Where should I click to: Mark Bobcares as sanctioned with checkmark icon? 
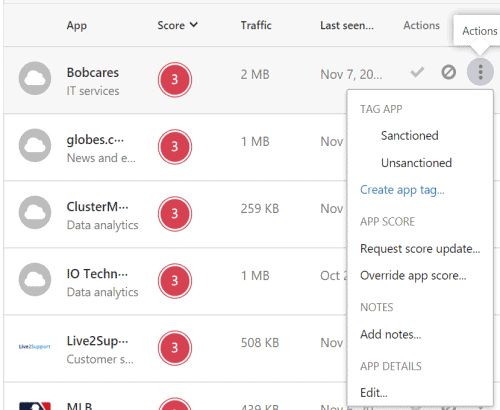point(417,72)
